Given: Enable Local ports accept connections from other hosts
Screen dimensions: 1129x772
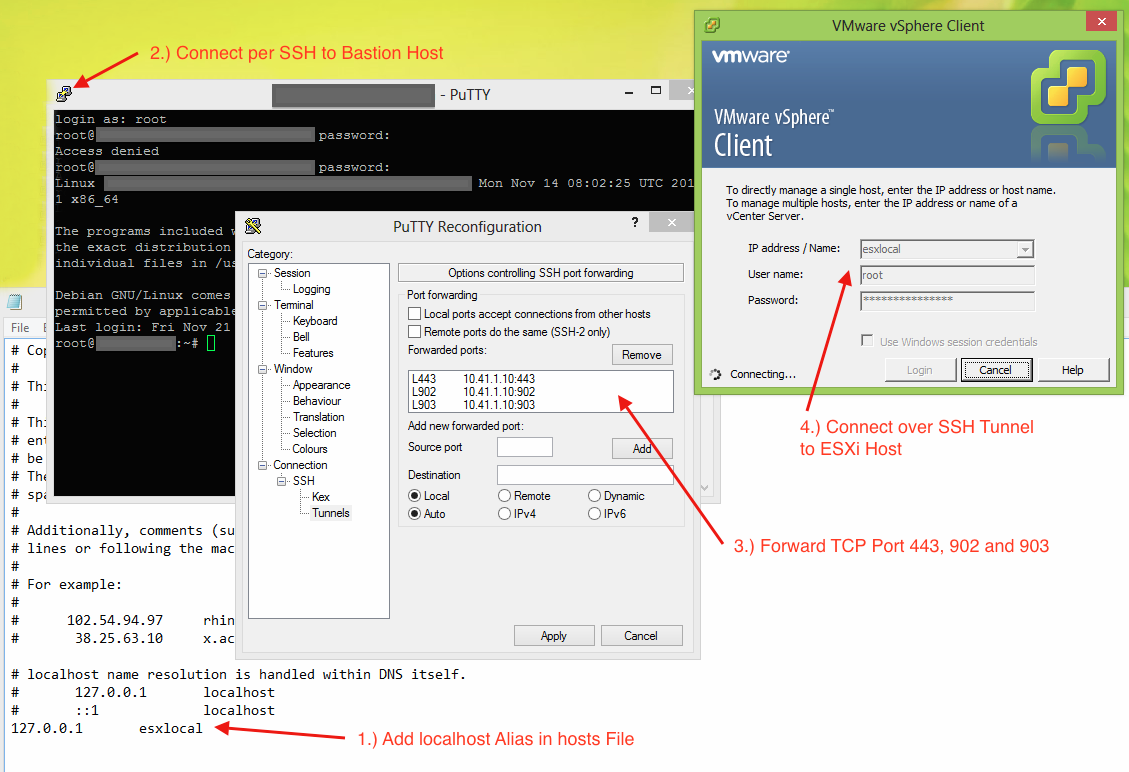Looking at the screenshot, I should [415, 314].
